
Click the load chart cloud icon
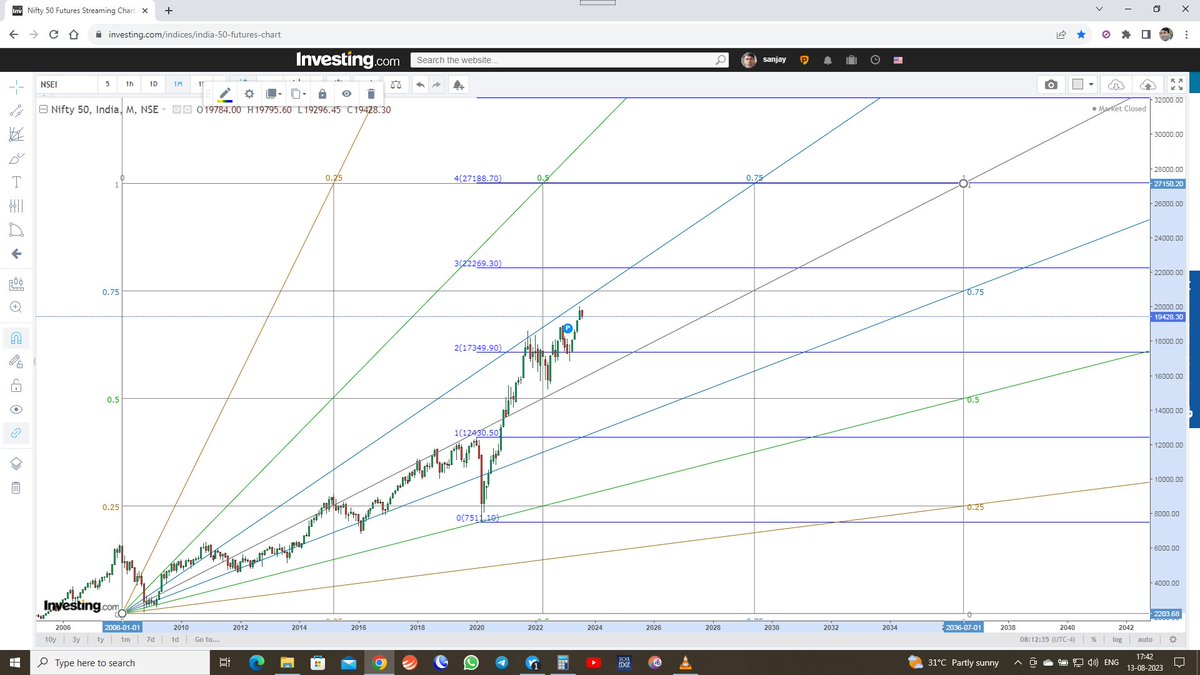(x=1117, y=85)
